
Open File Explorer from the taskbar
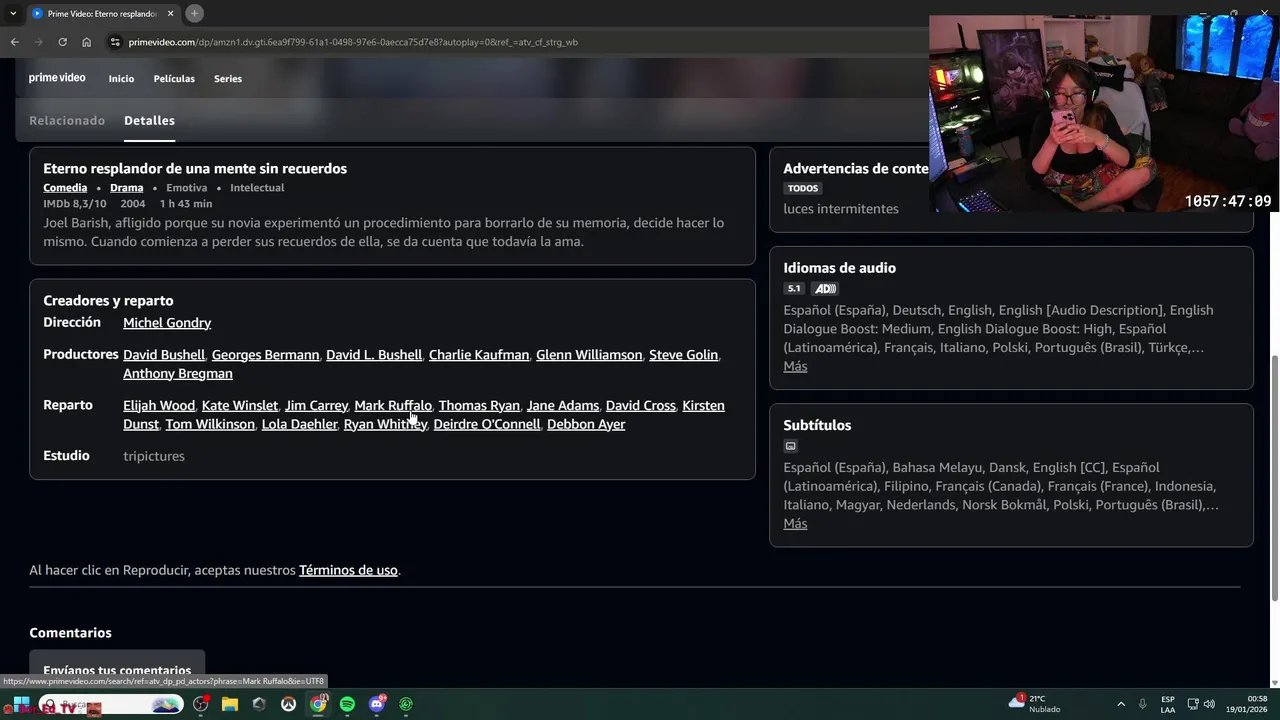coord(229,704)
